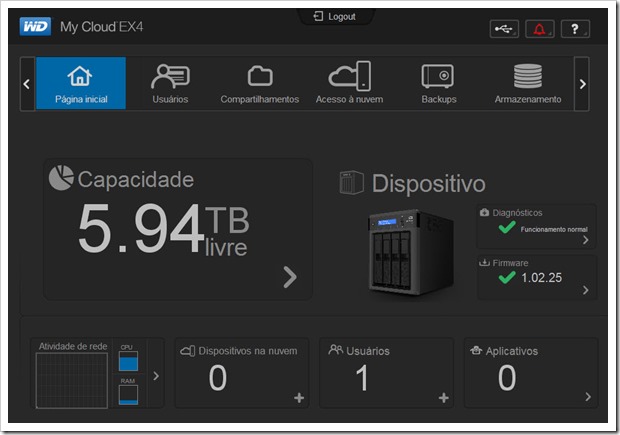Screen dimensions: 620x435
Task: Click Dispositivos na nuvem cloud icon
Action: tap(187, 351)
